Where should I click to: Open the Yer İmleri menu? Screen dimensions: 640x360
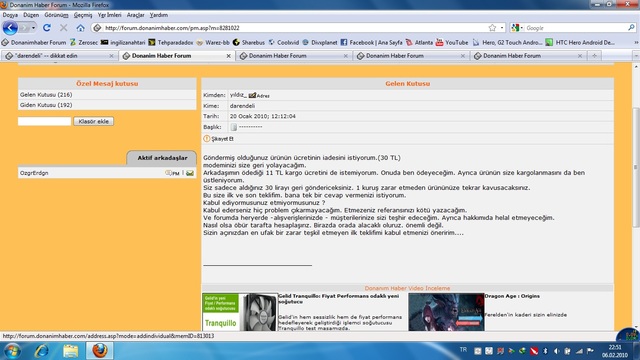[x=109, y=15]
